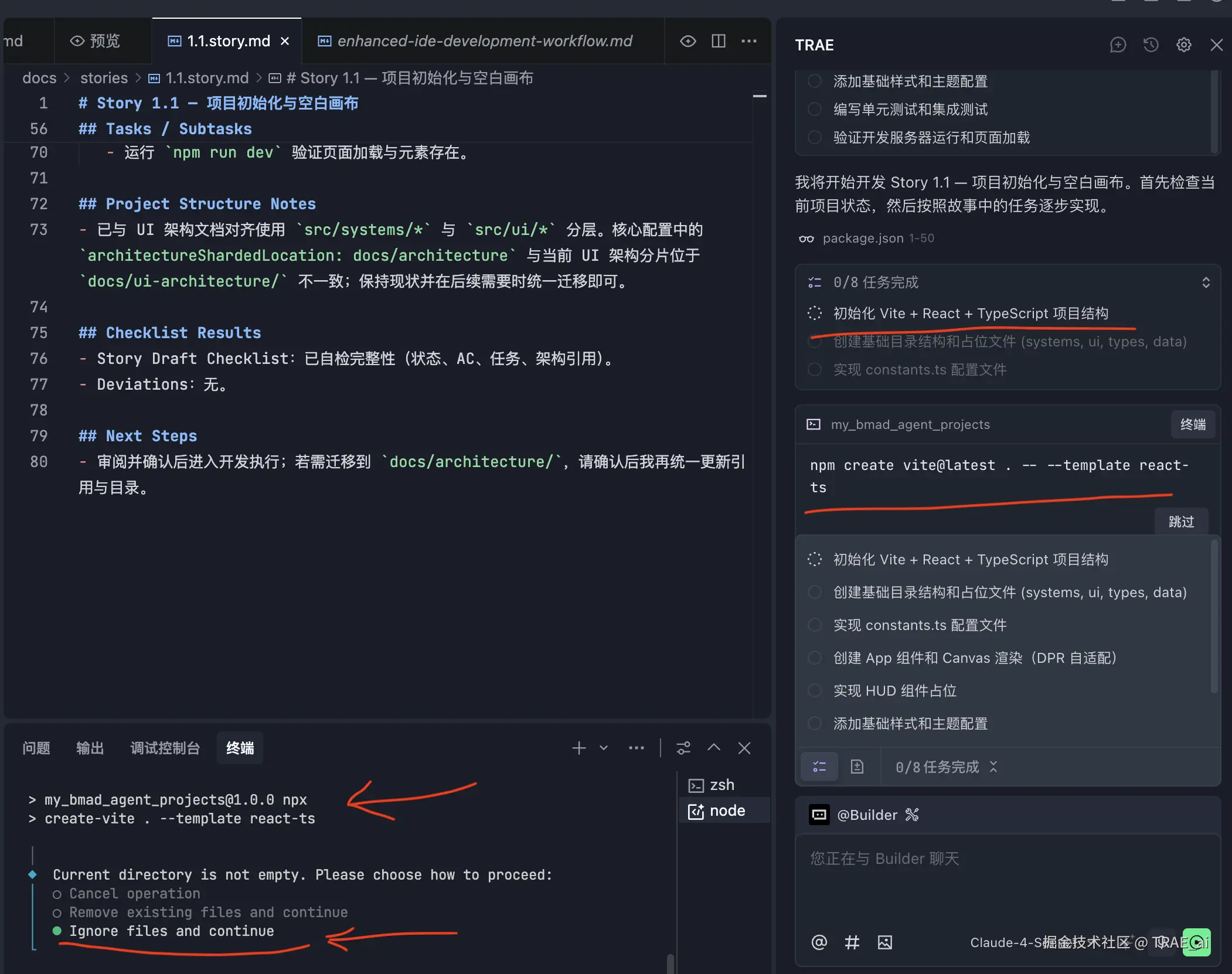The width and height of the screenshot is (1232, 974).
Task: Click the image attach icon in chat input
Action: point(884,942)
